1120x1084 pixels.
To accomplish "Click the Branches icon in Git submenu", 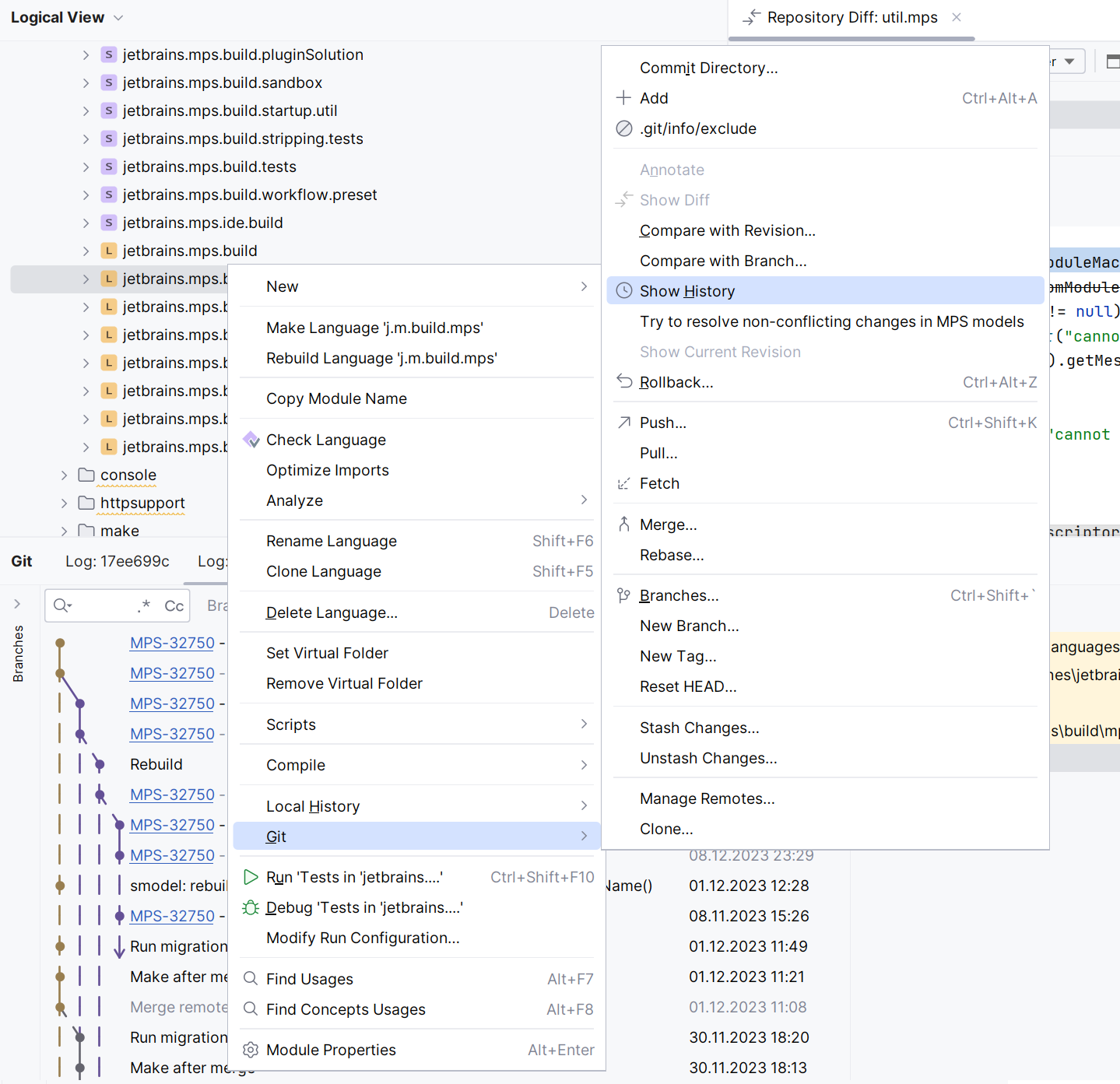I will (623, 595).
